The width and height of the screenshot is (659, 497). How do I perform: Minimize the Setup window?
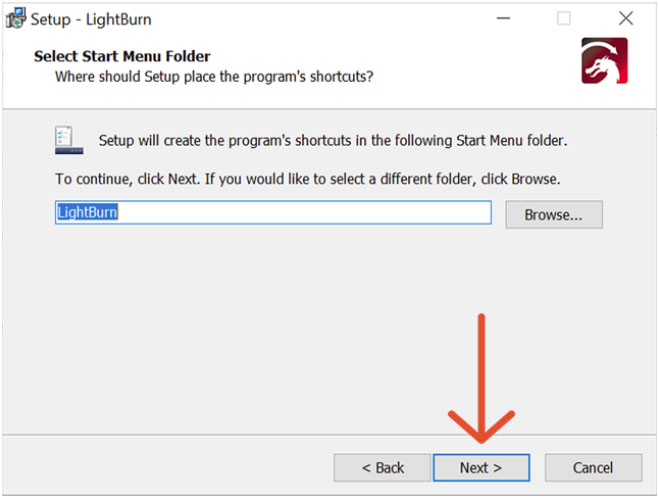click(x=503, y=18)
